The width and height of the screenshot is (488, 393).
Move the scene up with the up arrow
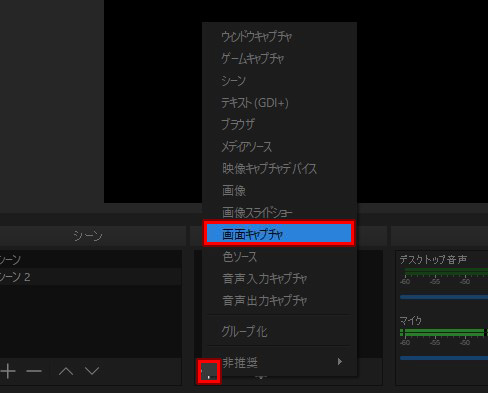click(66, 371)
